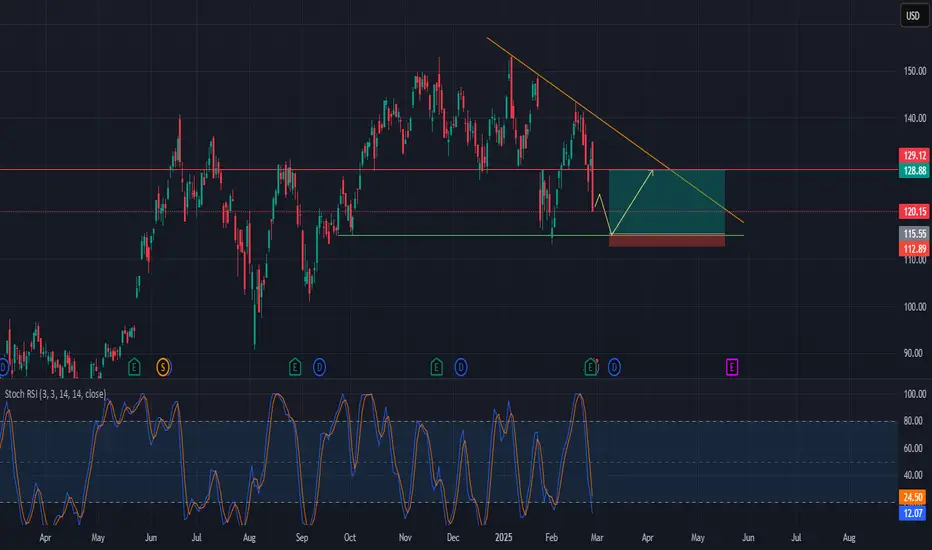Viewport: 932px width, 550px height.
Task: Click the Nov label on time axis
Action: click(x=405, y=538)
